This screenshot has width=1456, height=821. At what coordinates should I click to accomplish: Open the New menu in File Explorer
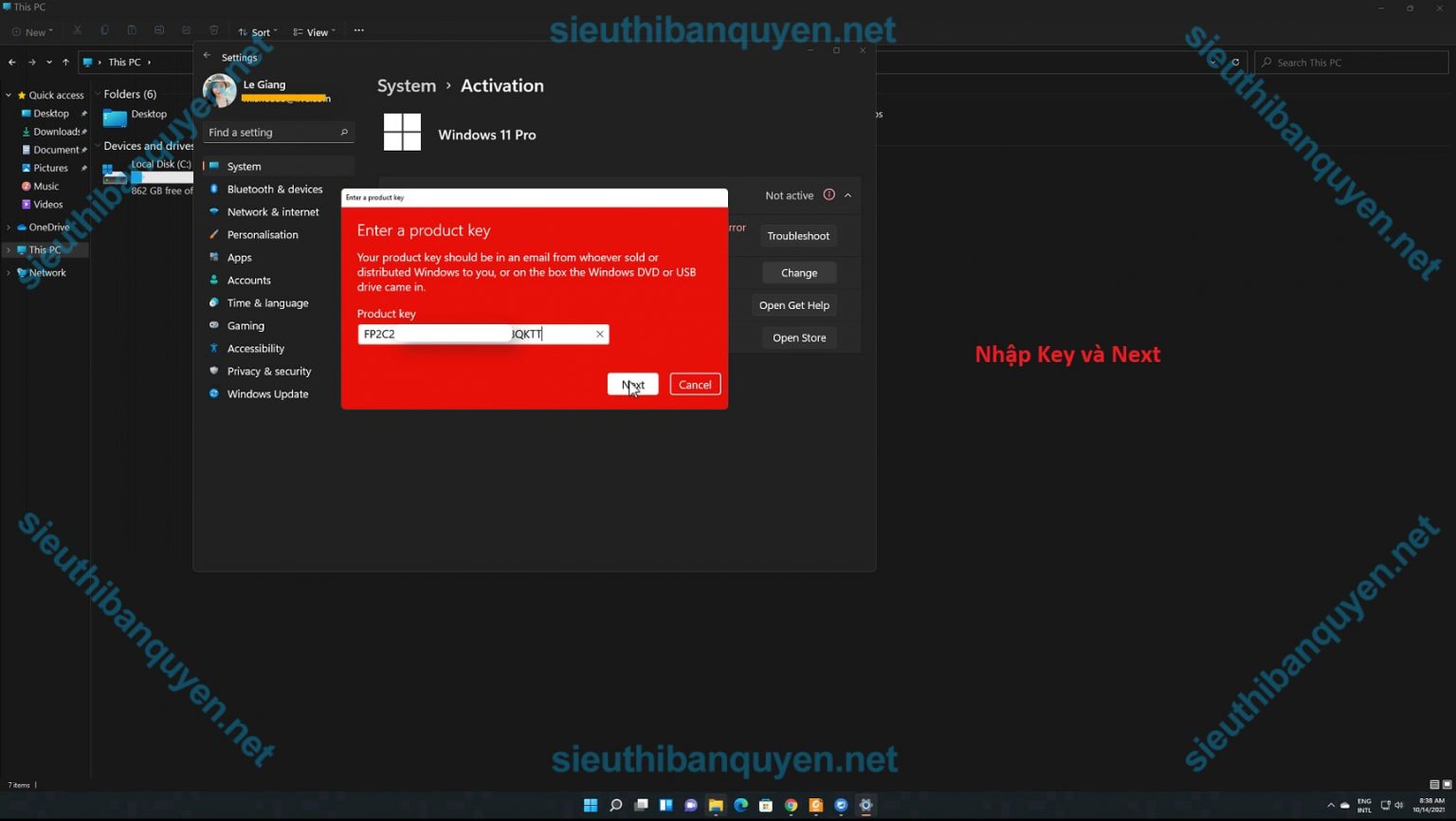click(x=32, y=31)
